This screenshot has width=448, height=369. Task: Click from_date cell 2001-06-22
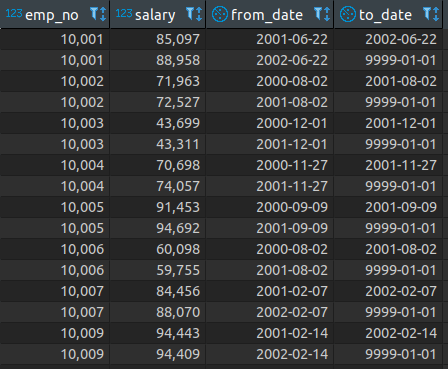pos(270,39)
